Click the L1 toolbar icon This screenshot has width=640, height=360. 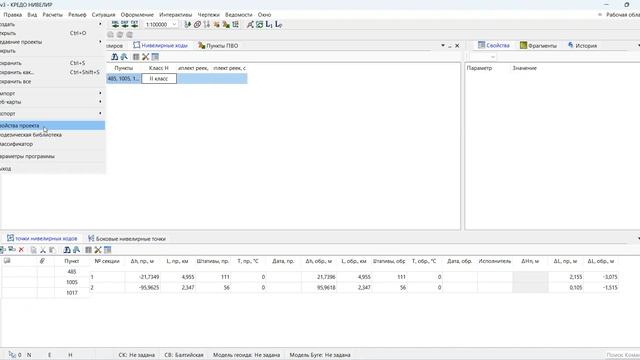pyautogui.click(x=269, y=24)
